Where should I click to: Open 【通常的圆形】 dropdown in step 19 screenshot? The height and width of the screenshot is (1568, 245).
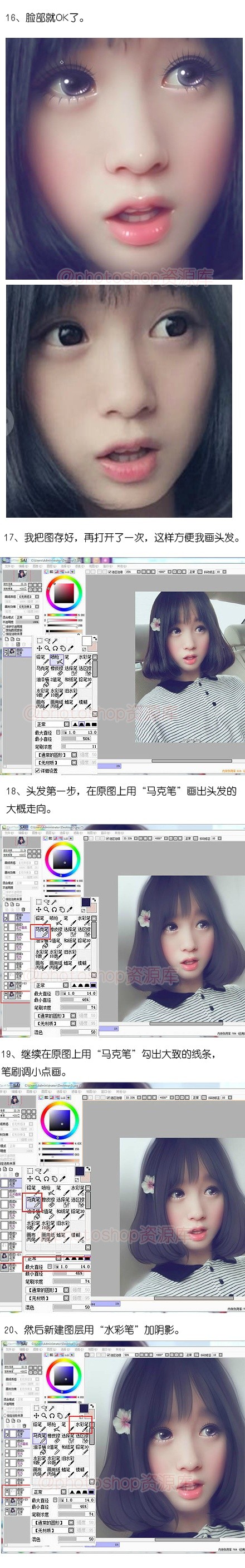coord(47,1290)
